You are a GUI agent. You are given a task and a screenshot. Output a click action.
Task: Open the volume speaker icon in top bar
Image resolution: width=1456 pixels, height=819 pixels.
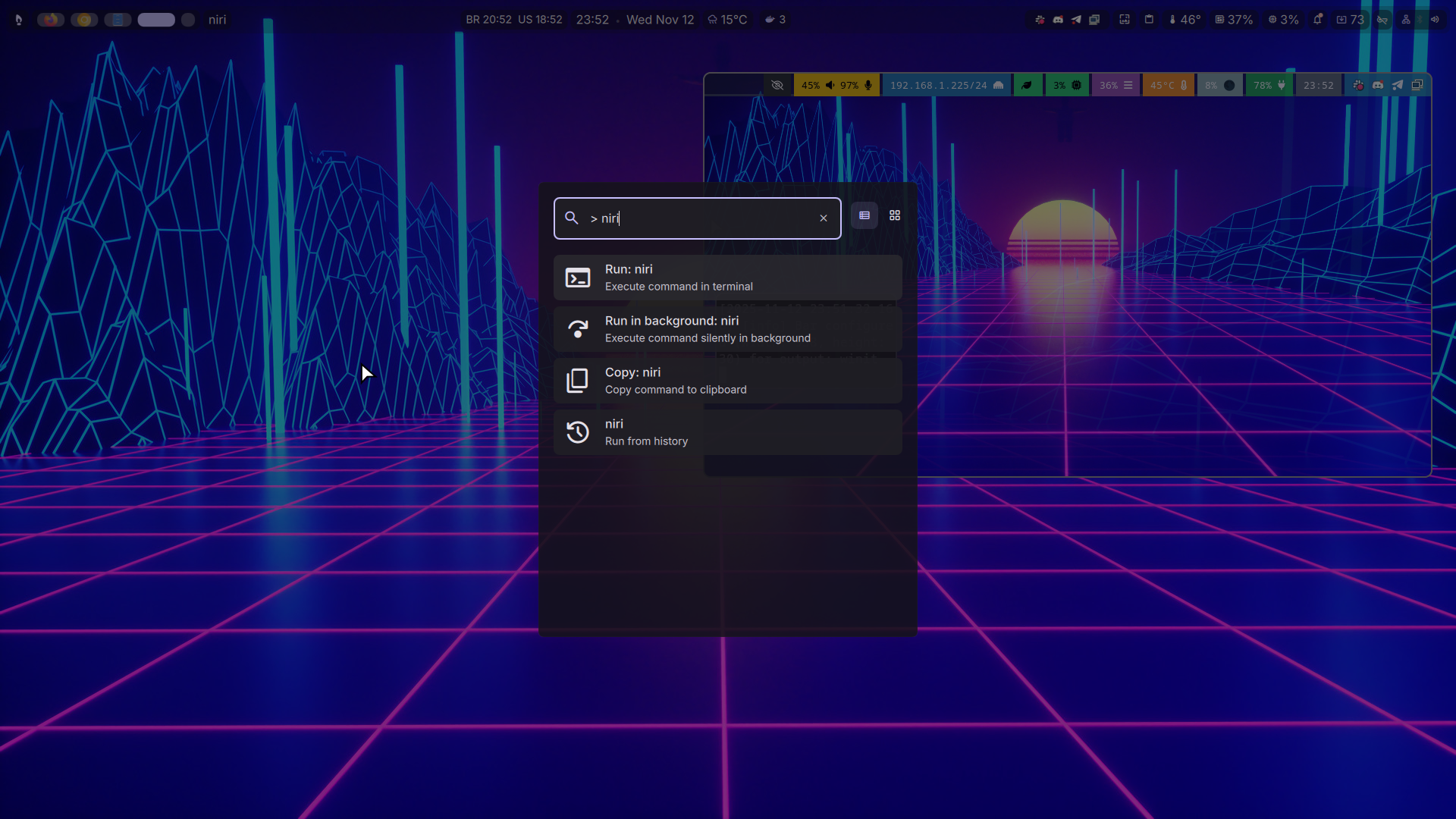[1435, 20]
